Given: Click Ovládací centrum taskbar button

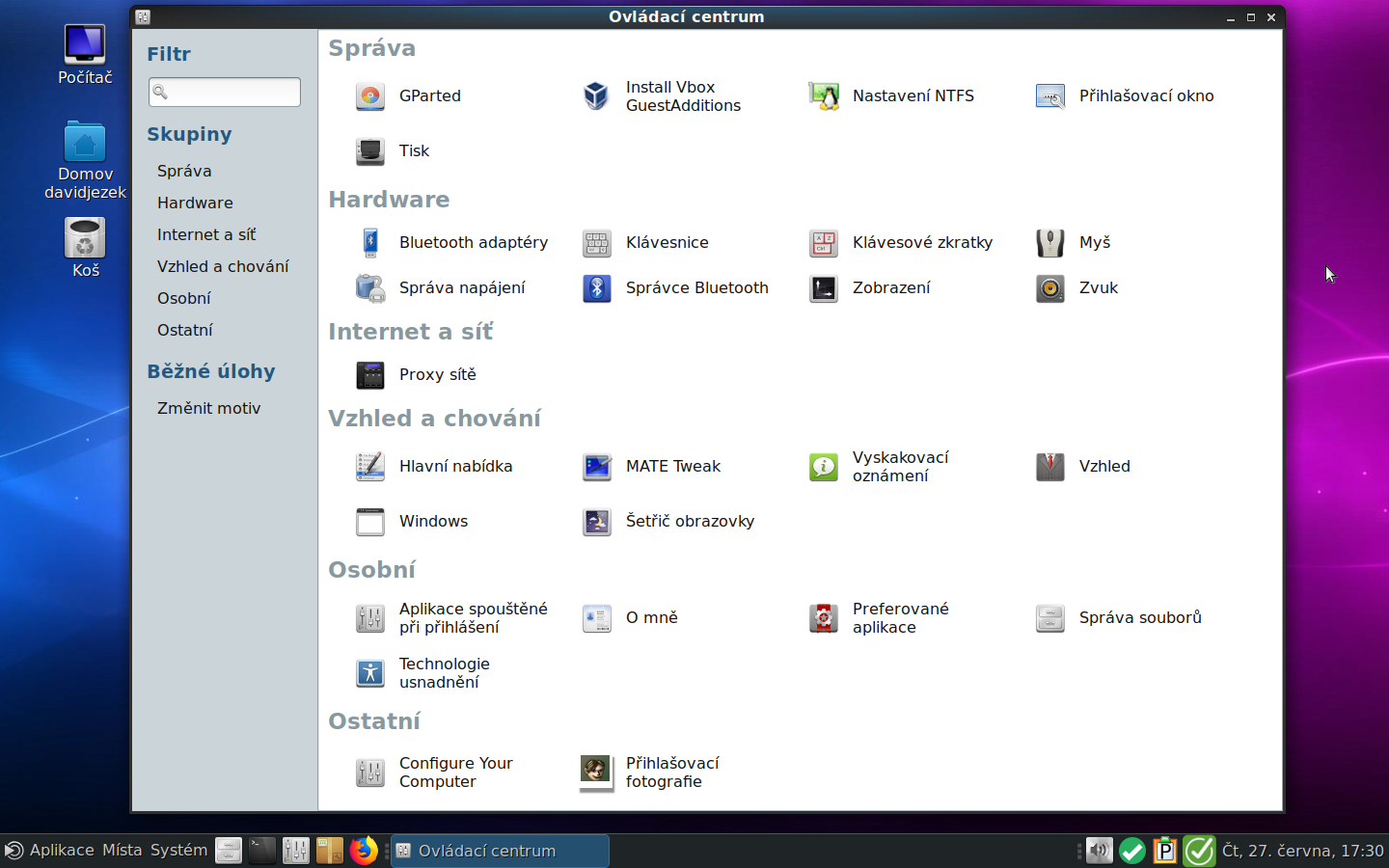Looking at the screenshot, I should [x=500, y=851].
